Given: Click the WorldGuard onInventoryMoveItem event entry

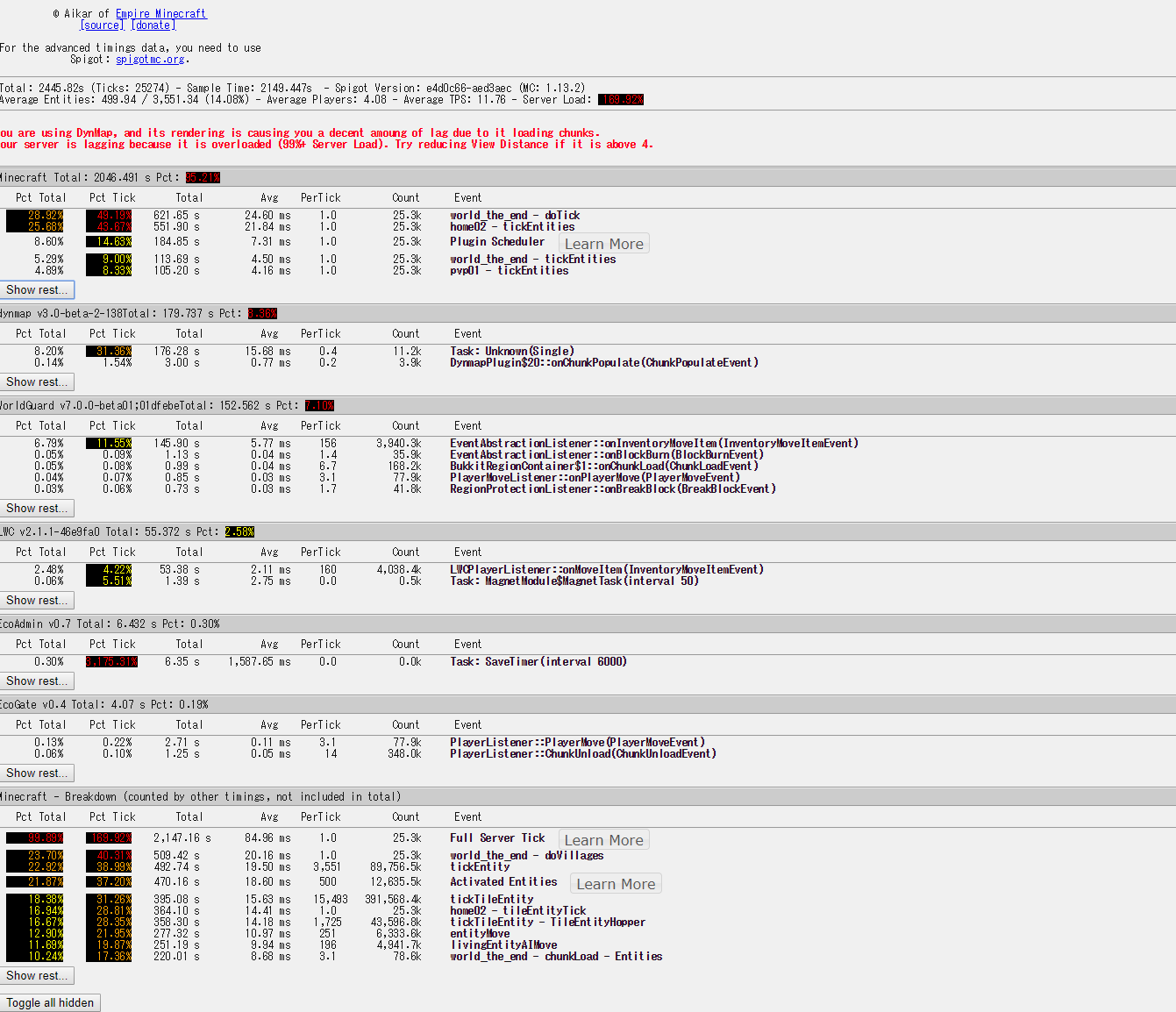Looking at the screenshot, I should pyautogui.click(x=653, y=444).
